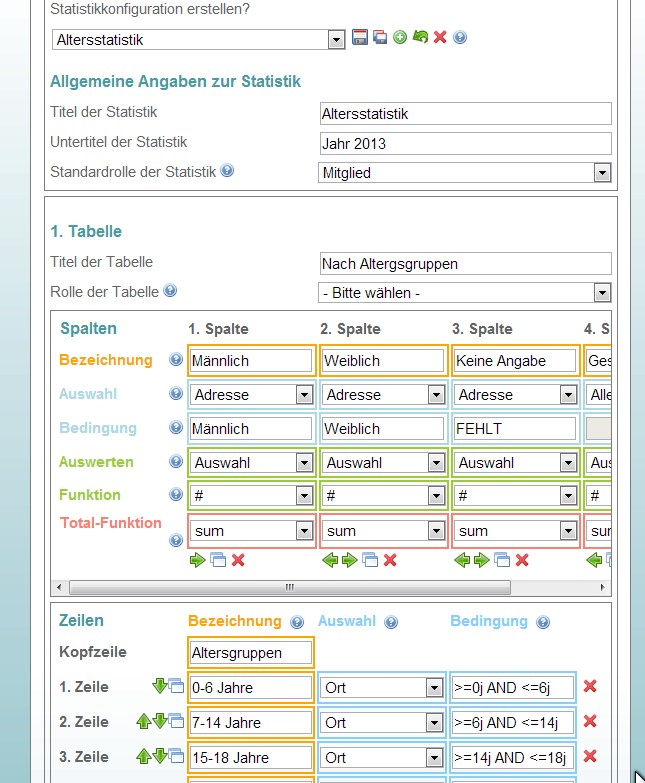Duplicate the 3. Spalte column
Screen dimensions: 645x783
pyautogui.click(x=502, y=560)
